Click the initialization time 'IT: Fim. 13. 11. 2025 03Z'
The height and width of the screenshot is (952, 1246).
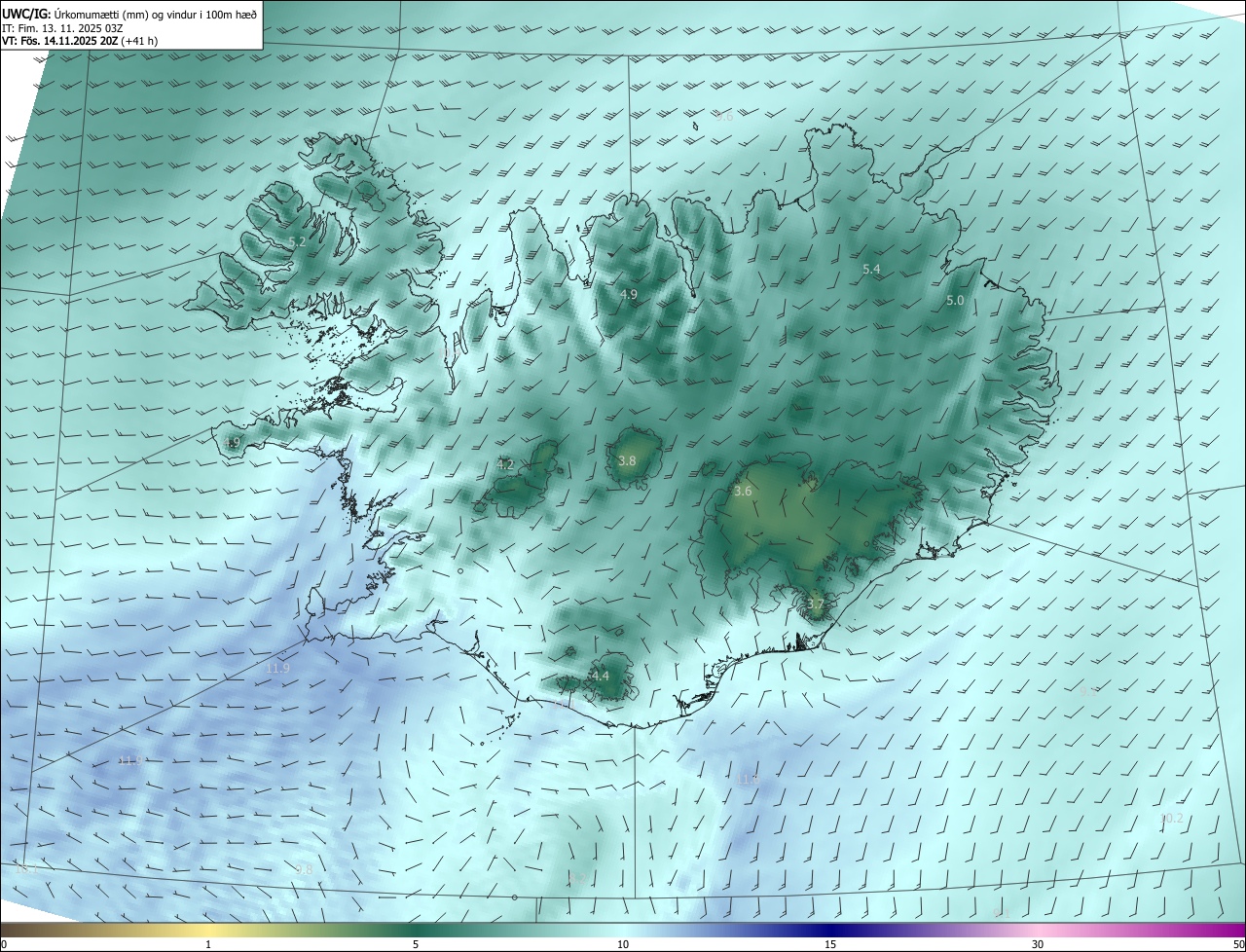click(61, 28)
